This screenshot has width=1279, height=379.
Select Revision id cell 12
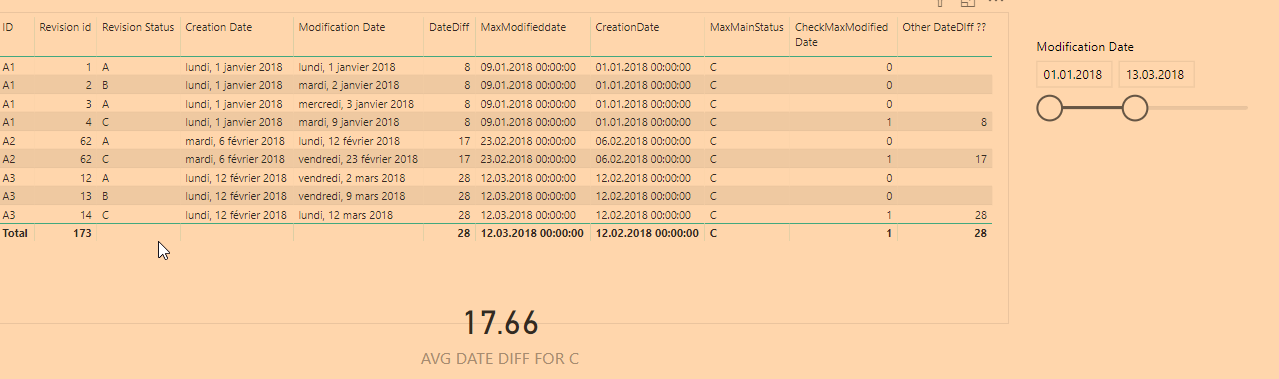click(86, 178)
